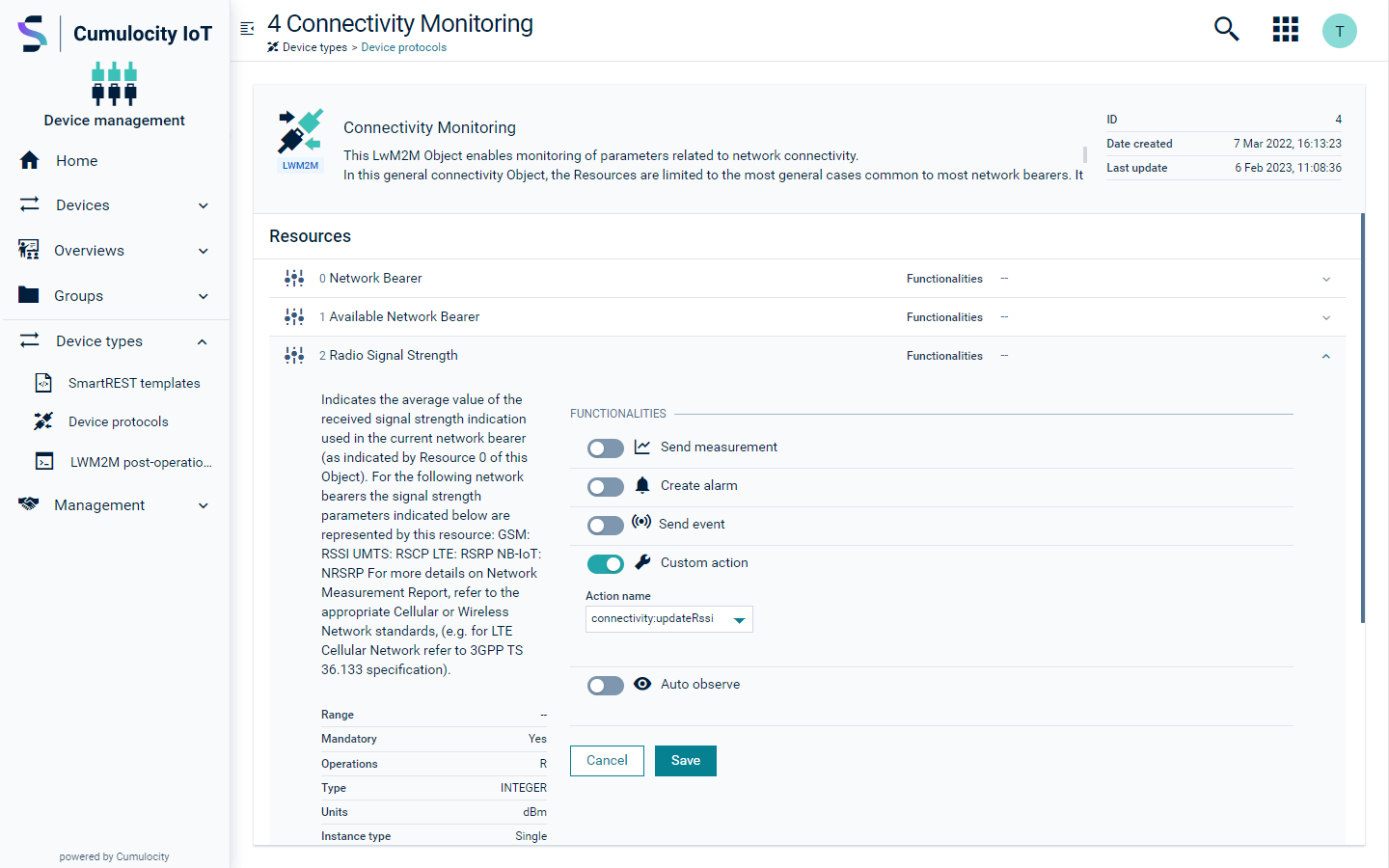Click the Available Network Bearer resource icon

click(294, 316)
